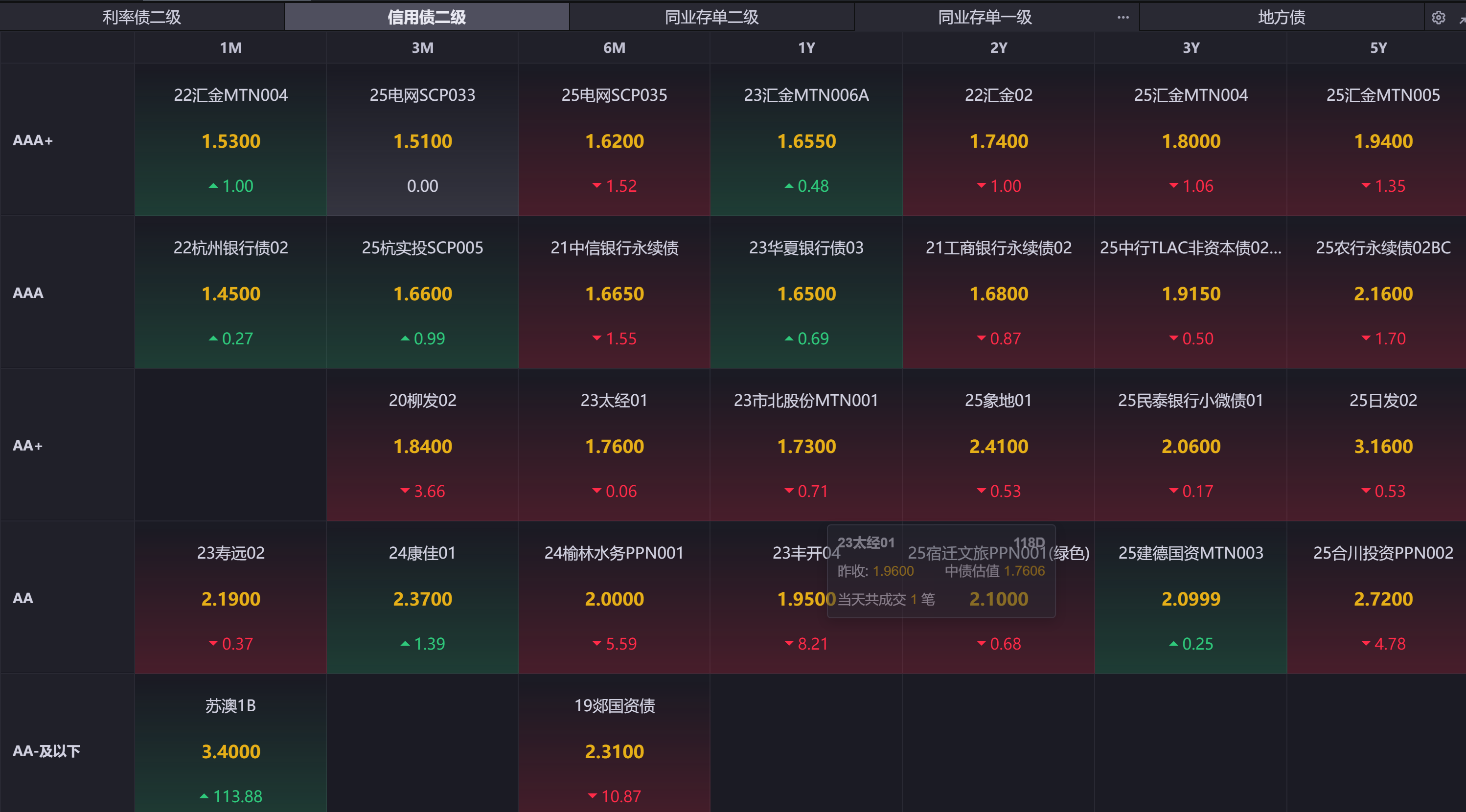This screenshot has width=1466, height=812.
Task: Open settings gear icon at top right
Action: click(x=1438, y=18)
